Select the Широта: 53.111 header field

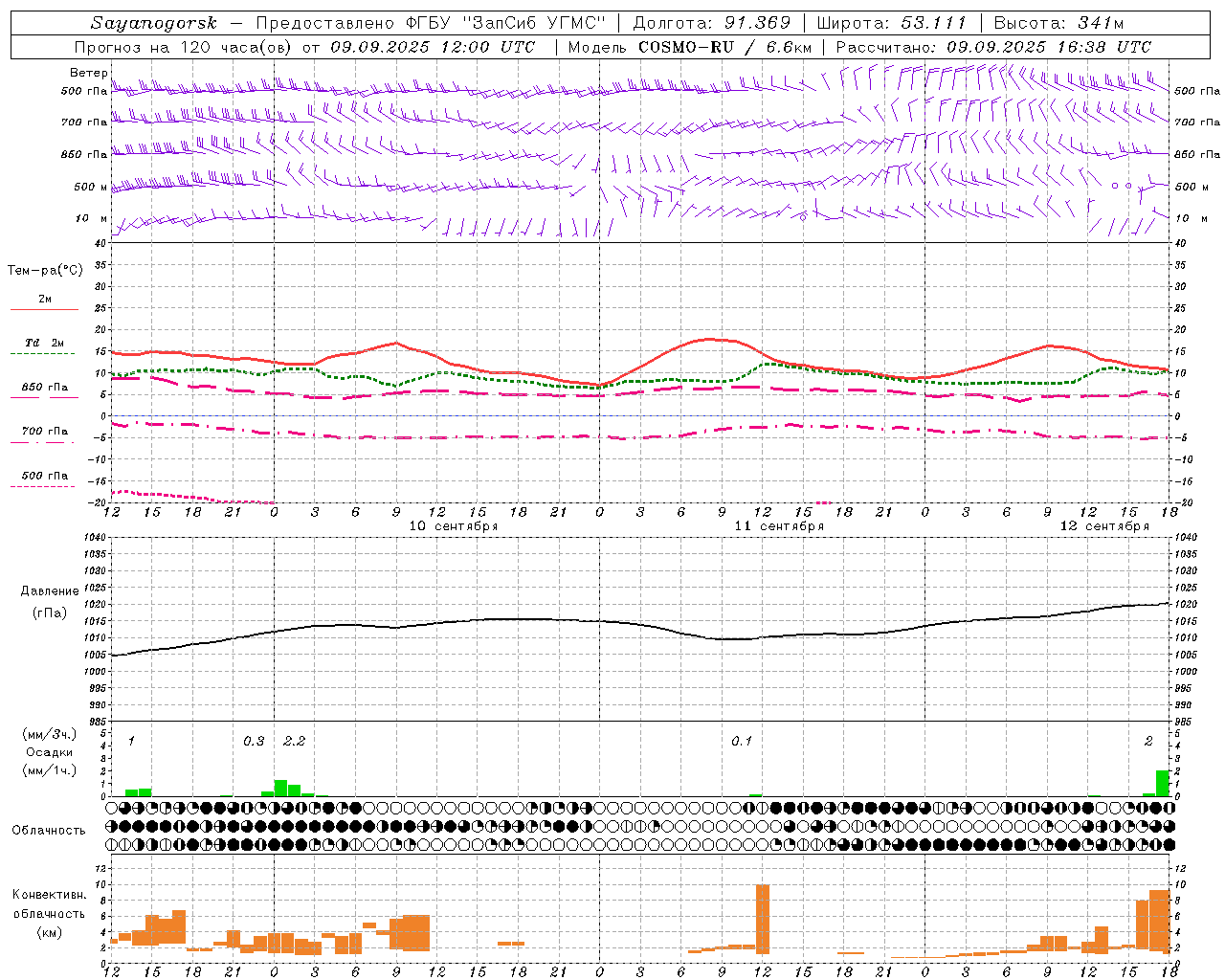(x=892, y=23)
